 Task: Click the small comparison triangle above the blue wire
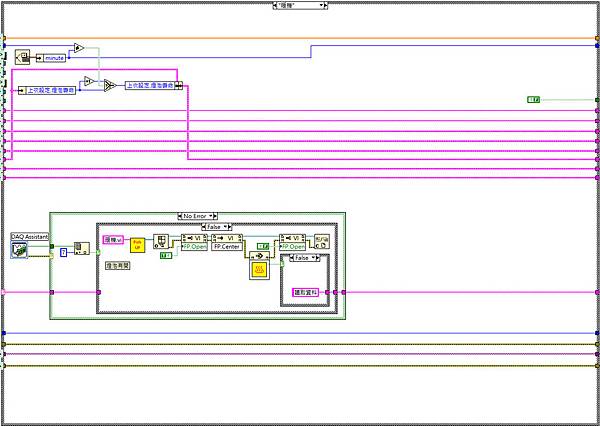coord(89,81)
